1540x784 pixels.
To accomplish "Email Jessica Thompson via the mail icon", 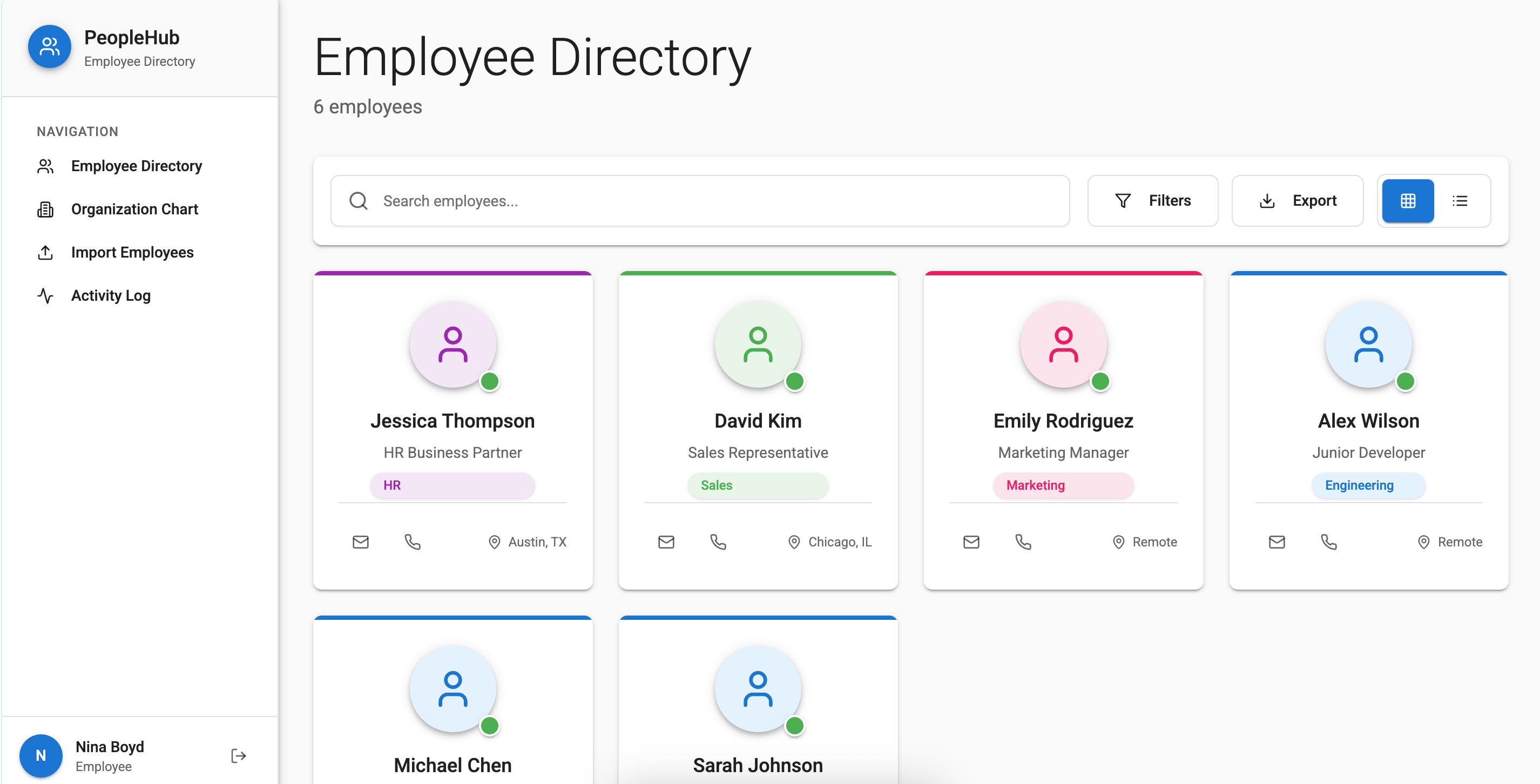I will coord(361,542).
